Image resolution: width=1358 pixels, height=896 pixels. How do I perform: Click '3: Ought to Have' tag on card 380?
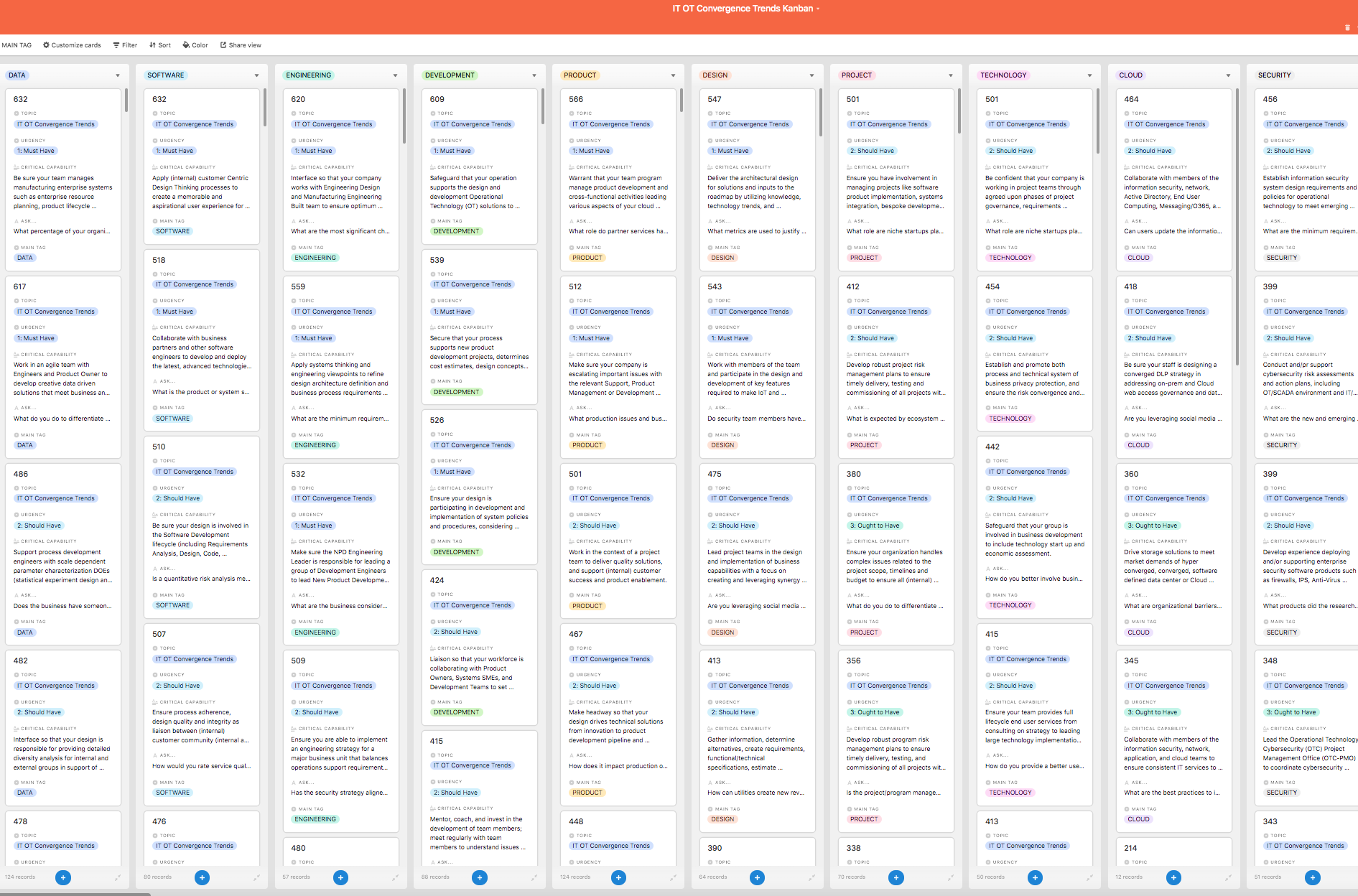tap(874, 526)
